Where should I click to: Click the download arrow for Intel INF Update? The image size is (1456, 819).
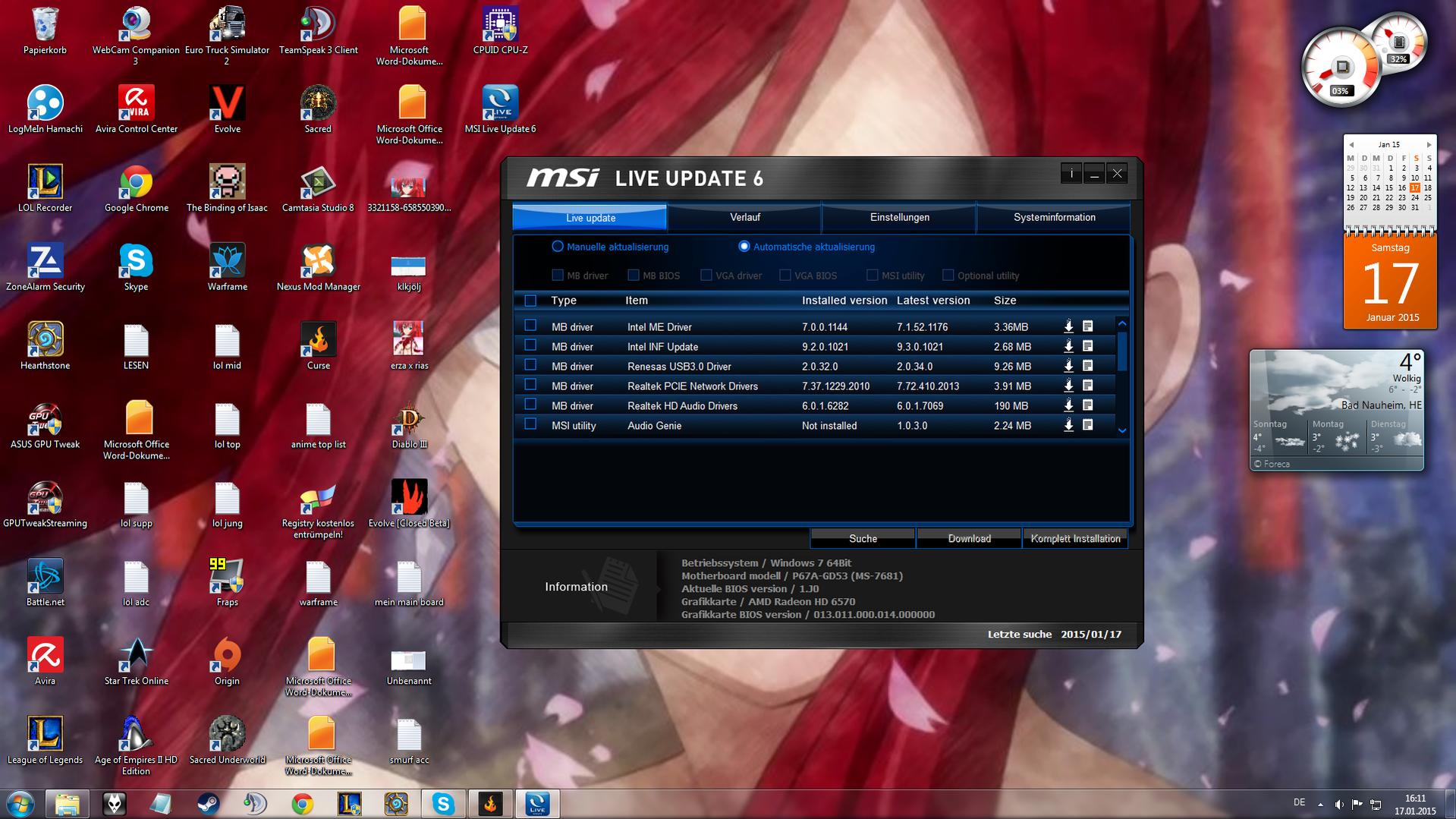(x=1068, y=346)
